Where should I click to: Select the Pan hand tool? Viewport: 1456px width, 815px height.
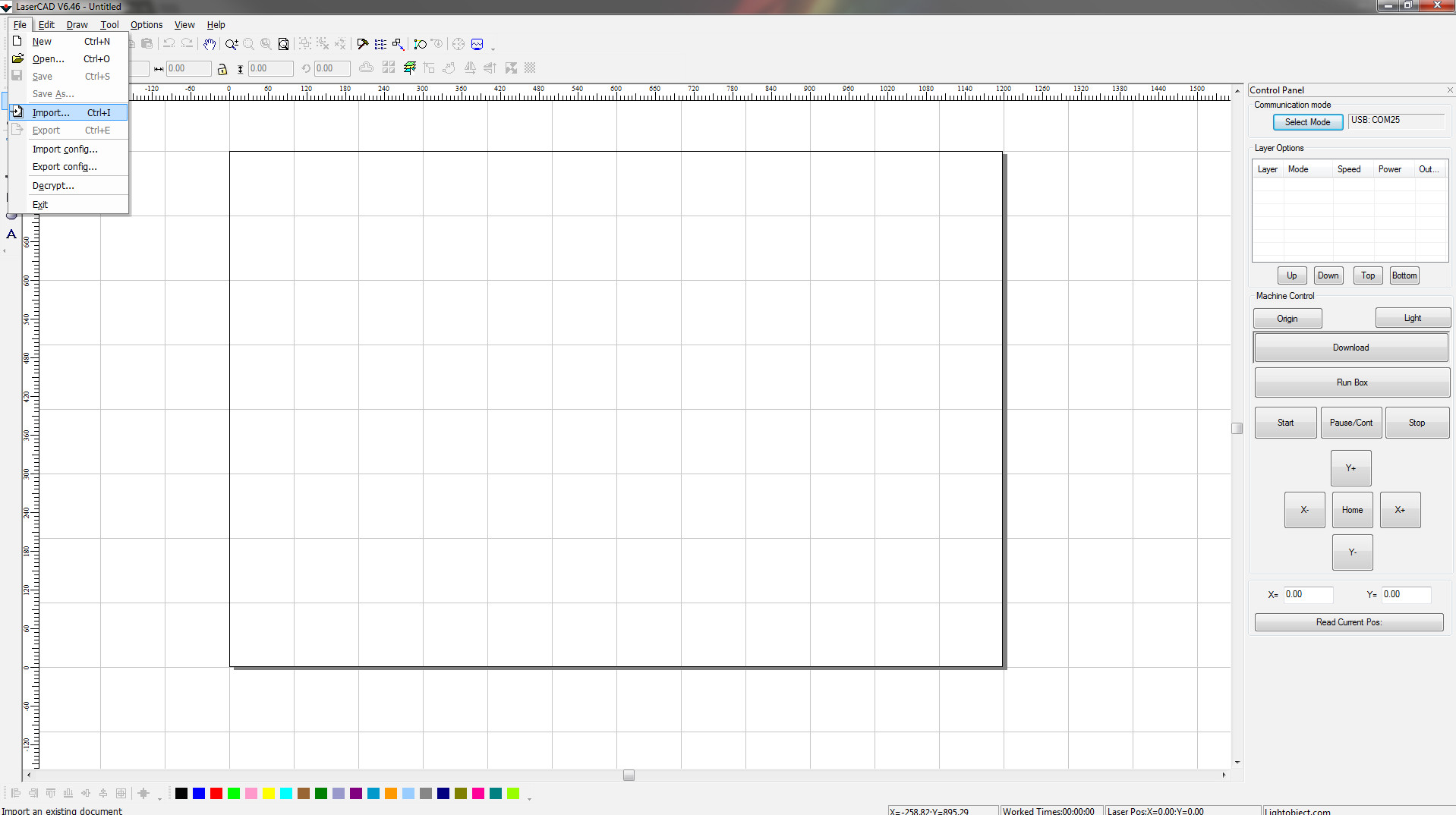pyautogui.click(x=210, y=44)
